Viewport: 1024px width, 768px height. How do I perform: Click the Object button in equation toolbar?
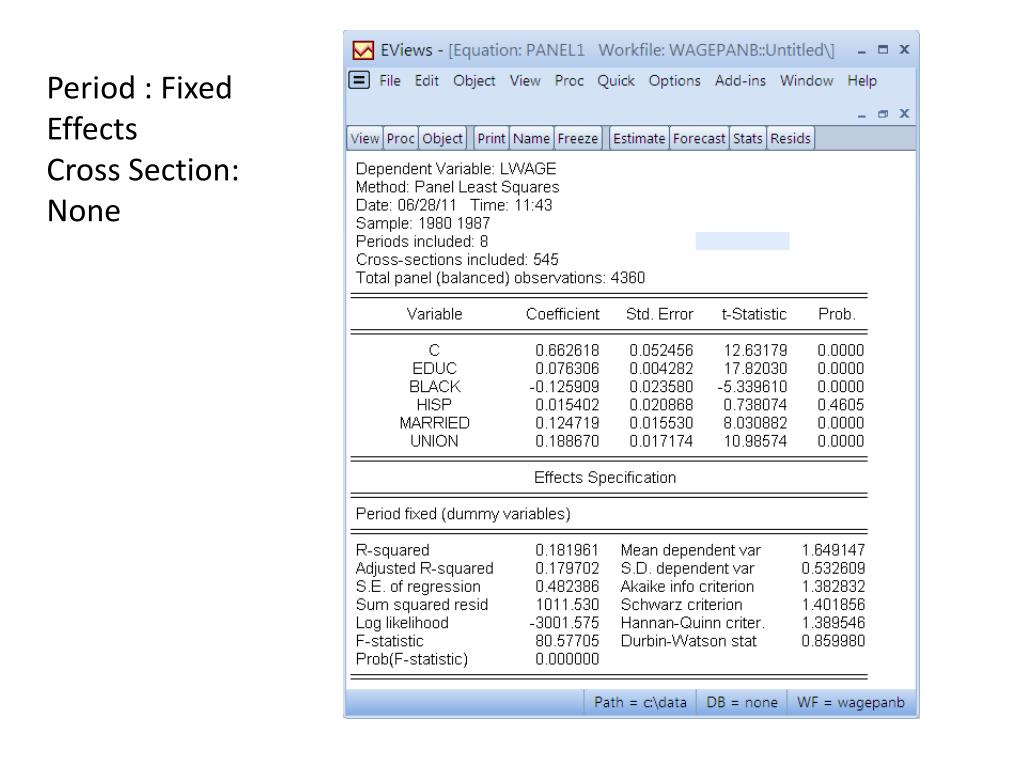coord(442,138)
